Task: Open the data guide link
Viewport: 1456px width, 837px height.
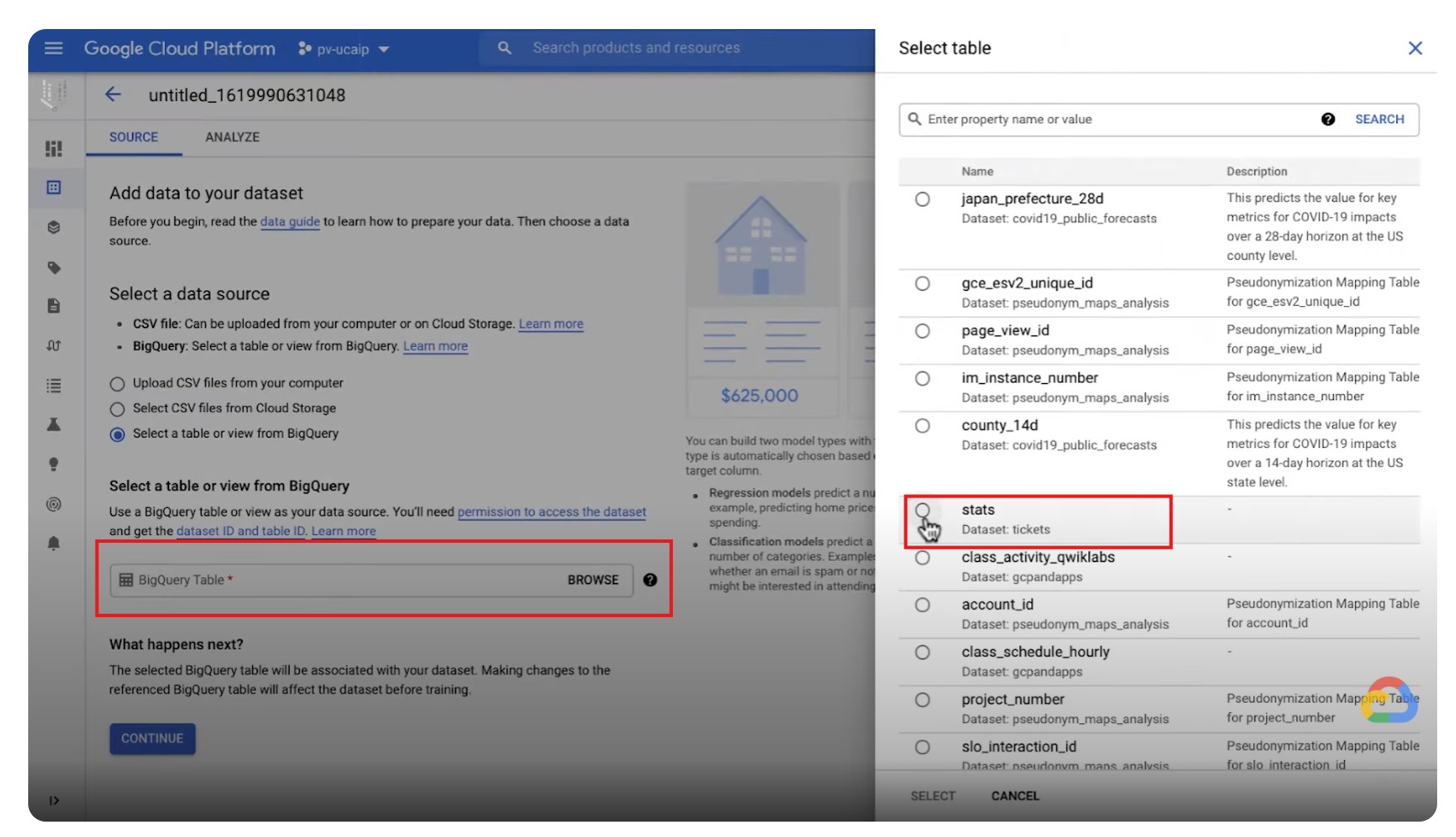Action: [290, 221]
